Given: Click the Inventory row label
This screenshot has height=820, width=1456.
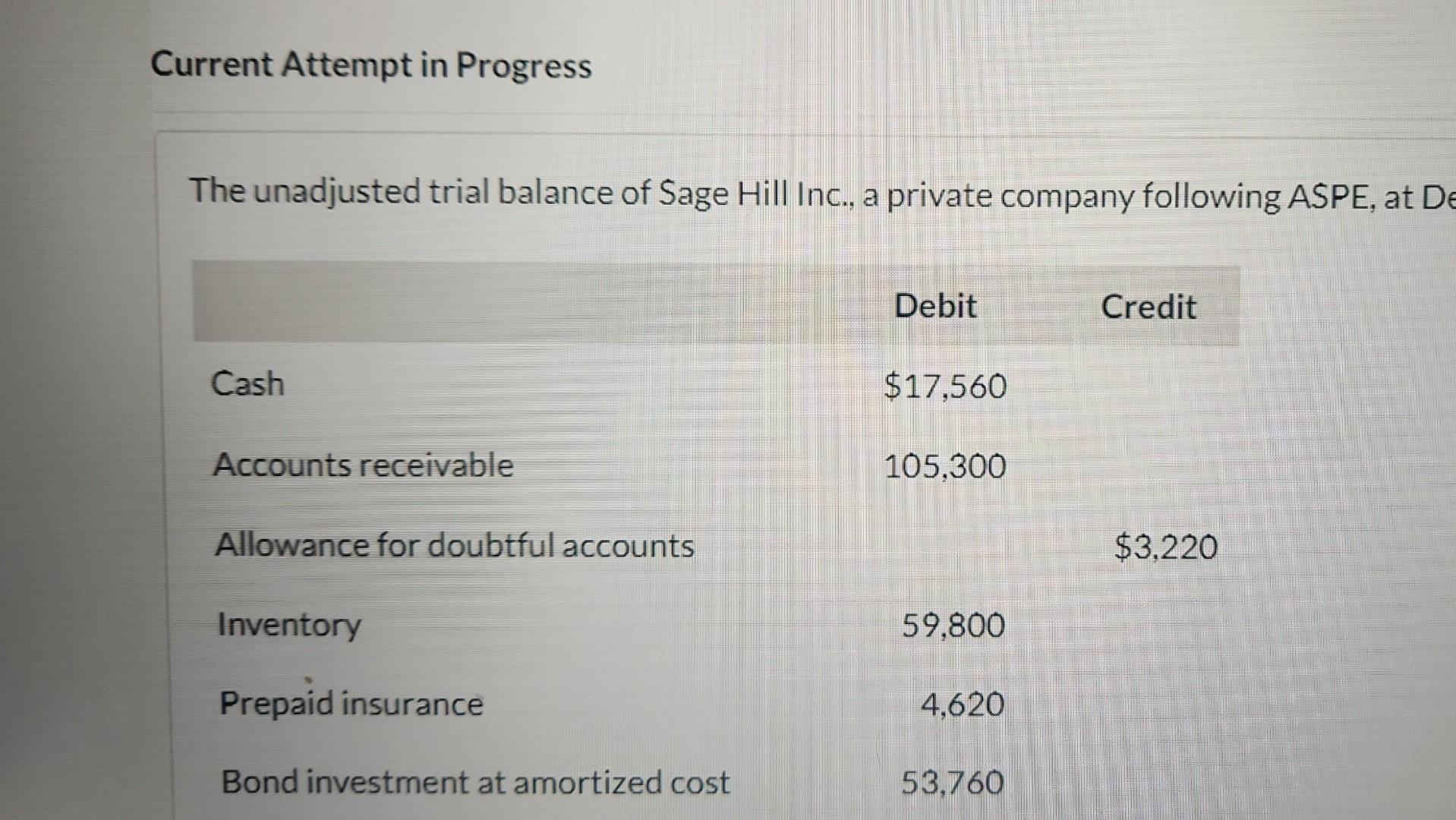Looking at the screenshot, I should pos(289,625).
